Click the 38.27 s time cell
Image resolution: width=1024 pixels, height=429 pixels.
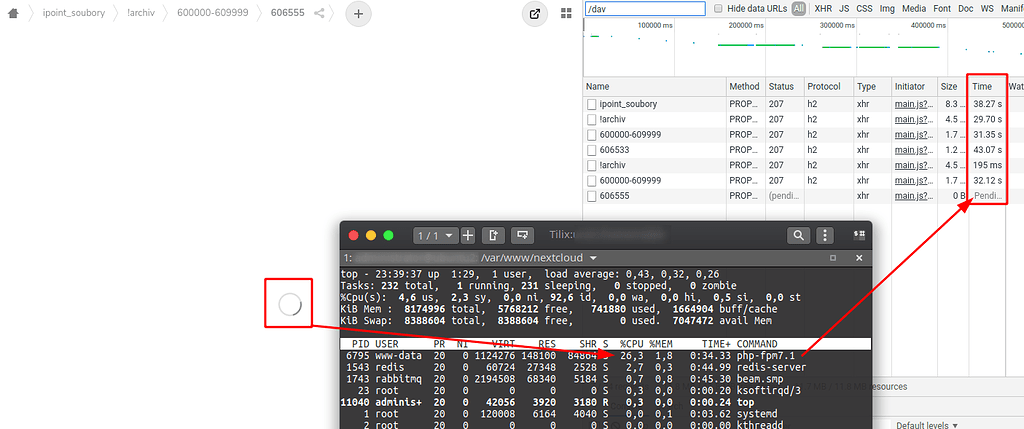click(987, 104)
